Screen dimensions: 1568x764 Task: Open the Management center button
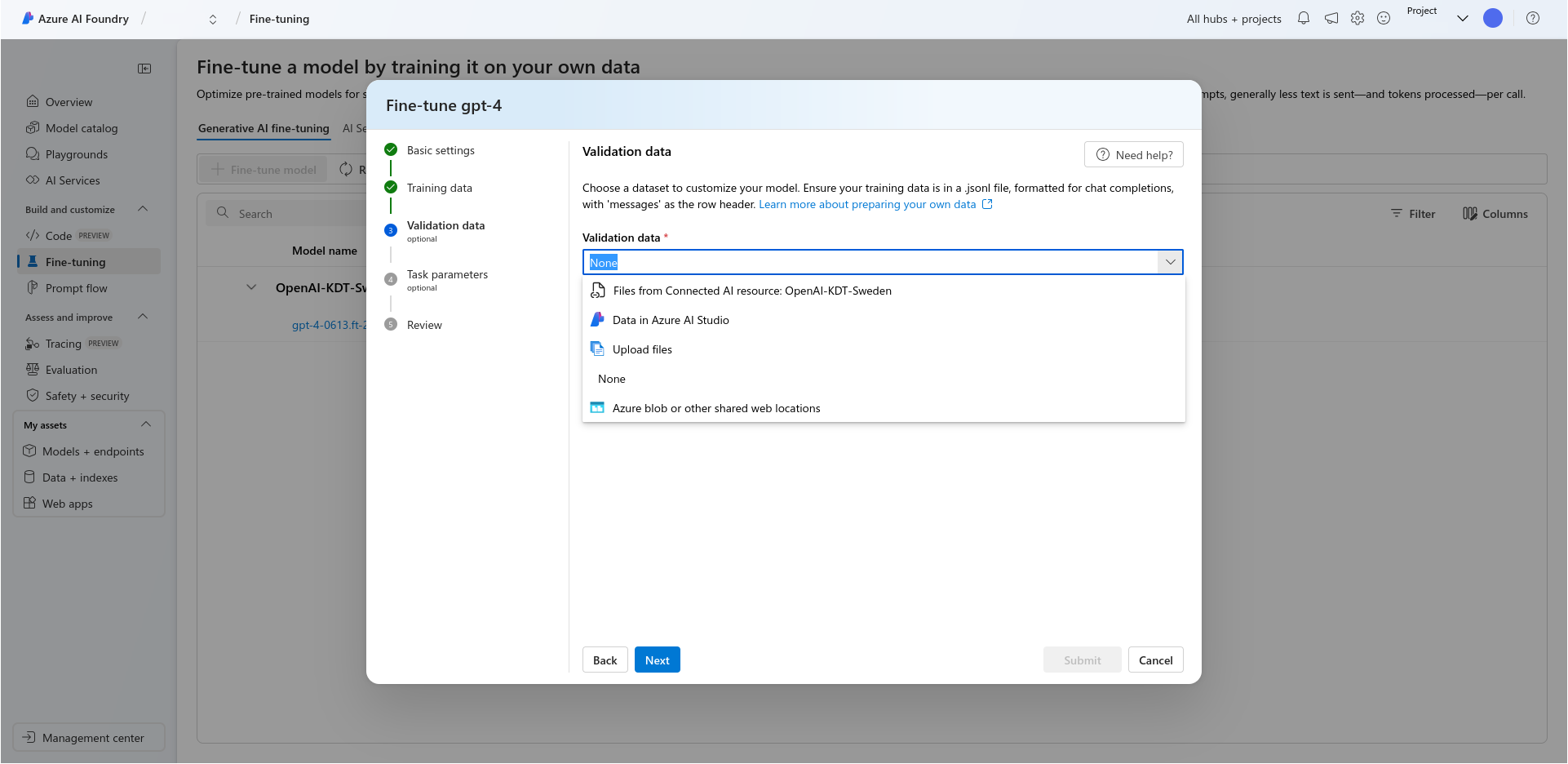point(89,738)
